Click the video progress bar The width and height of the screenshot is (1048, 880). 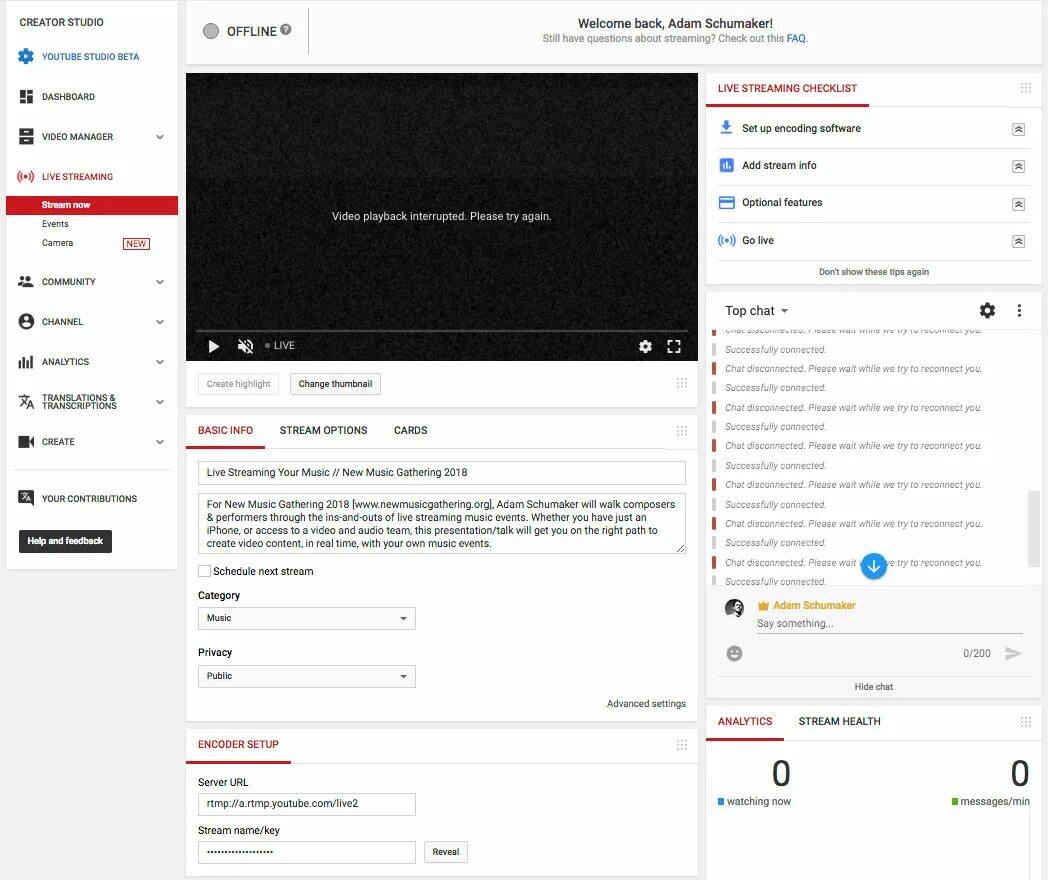441,331
